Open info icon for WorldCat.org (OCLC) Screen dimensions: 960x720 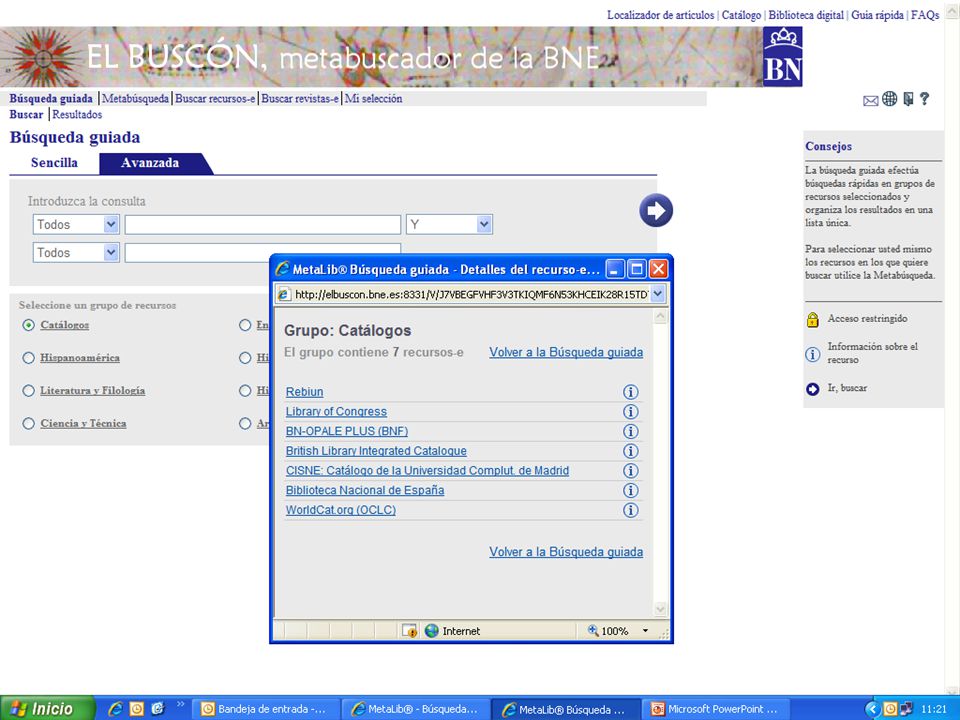click(630, 510)
